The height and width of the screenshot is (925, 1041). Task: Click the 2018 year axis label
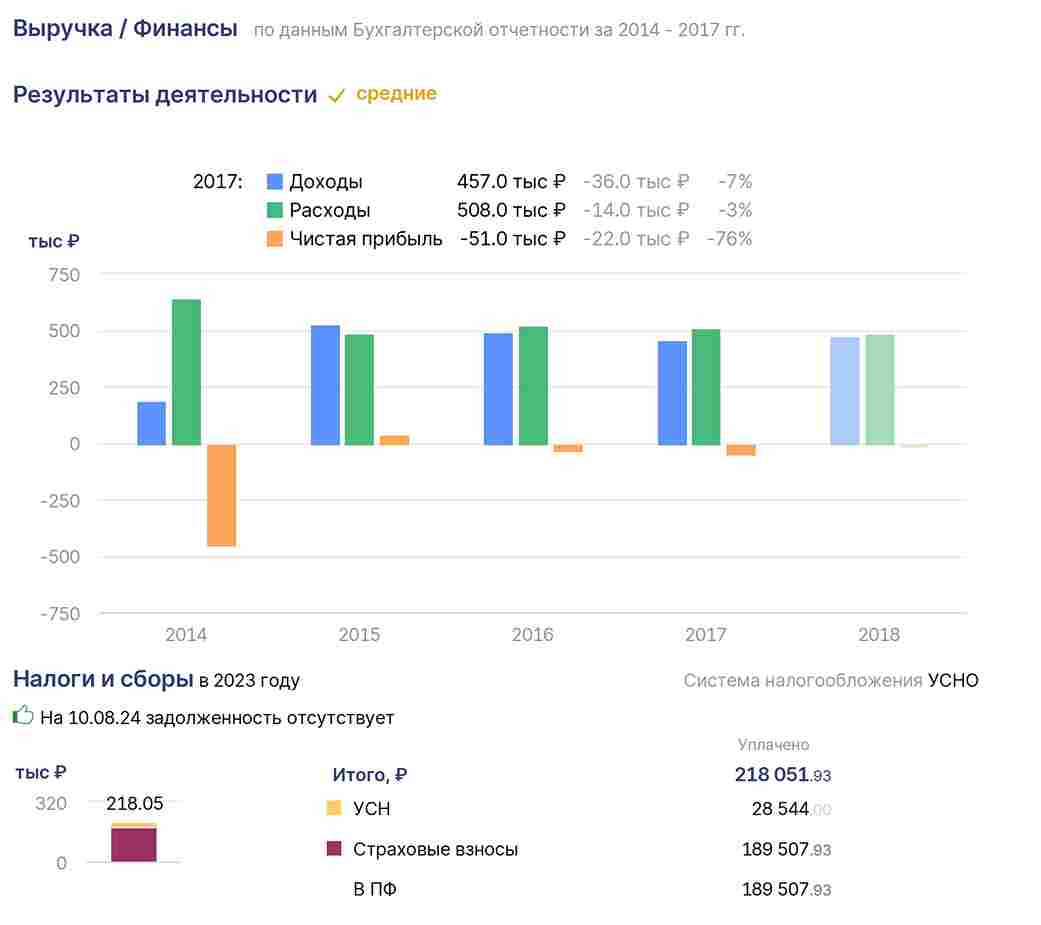(879, 635)
